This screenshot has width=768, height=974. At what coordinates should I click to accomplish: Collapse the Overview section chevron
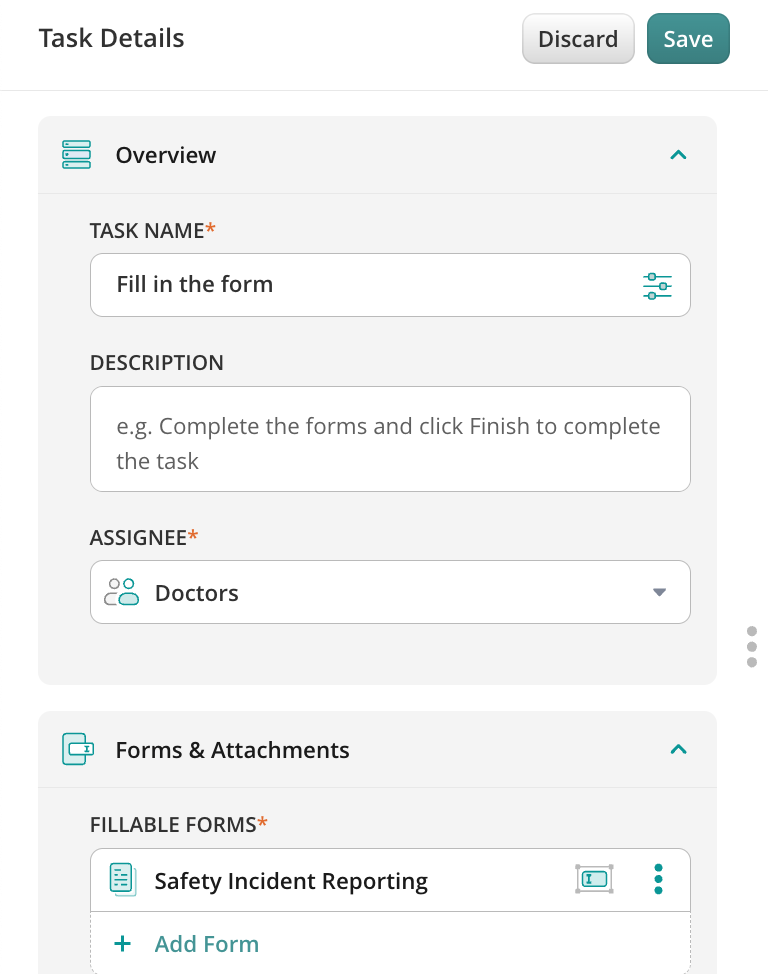pos(678,155)
